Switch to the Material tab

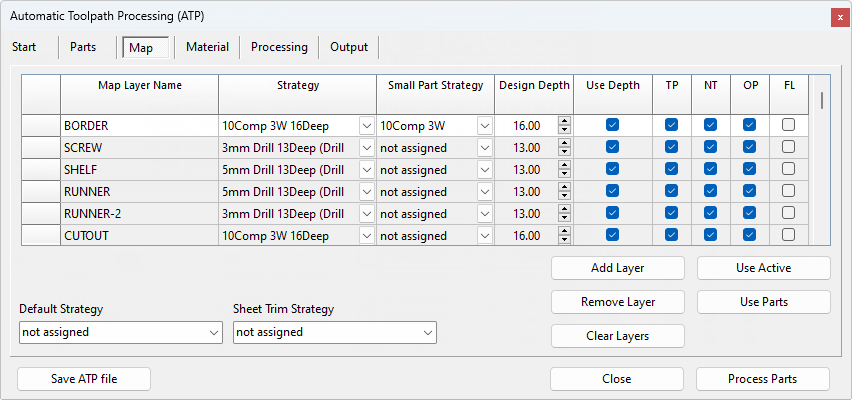[207, 47]
